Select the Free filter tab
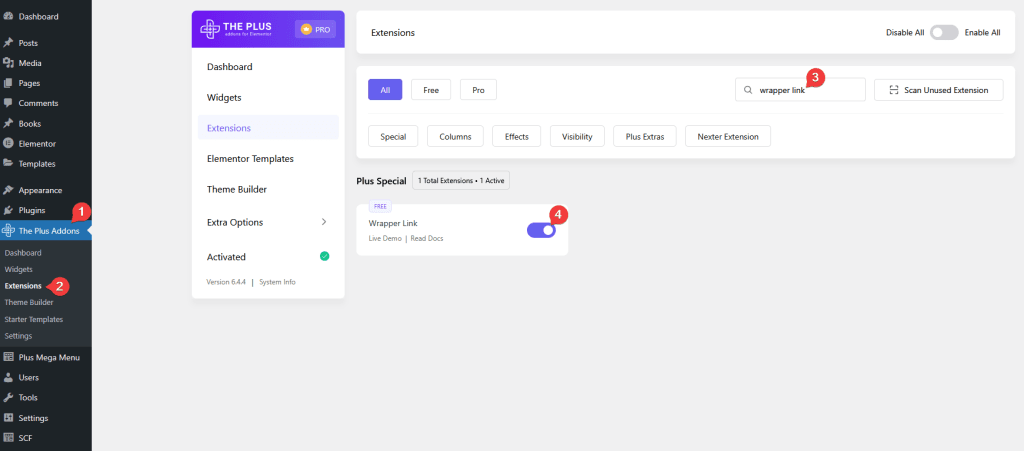The height and width of the screenshot is (451, 1024). (x=431, y=90)
